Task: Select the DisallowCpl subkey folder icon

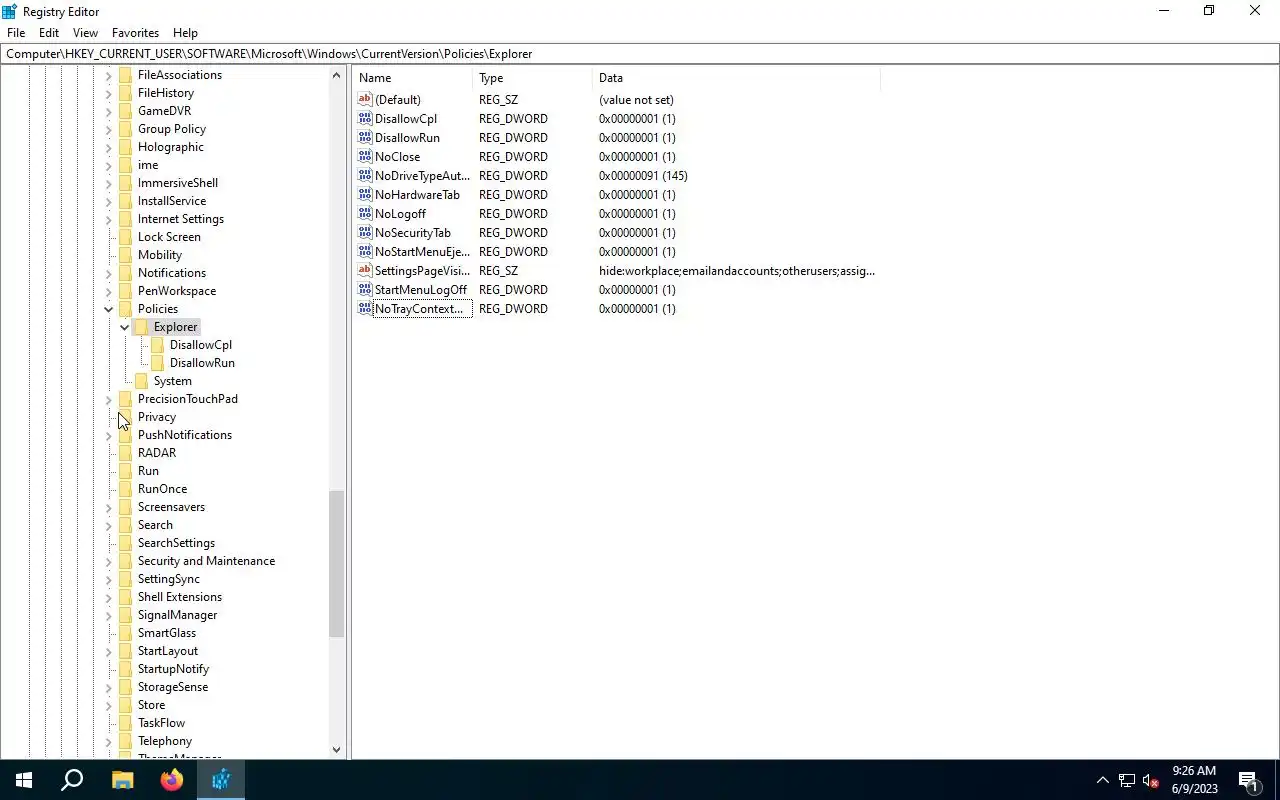Action: (157, 345)
